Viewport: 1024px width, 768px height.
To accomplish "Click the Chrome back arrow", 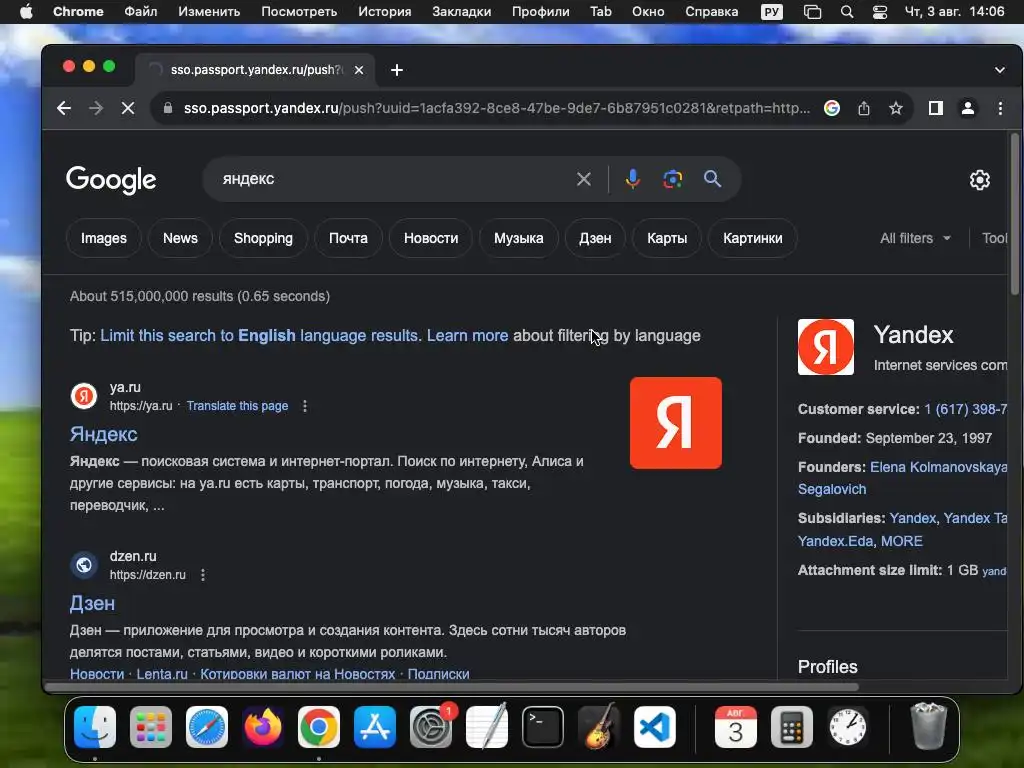I will (63, 108).
